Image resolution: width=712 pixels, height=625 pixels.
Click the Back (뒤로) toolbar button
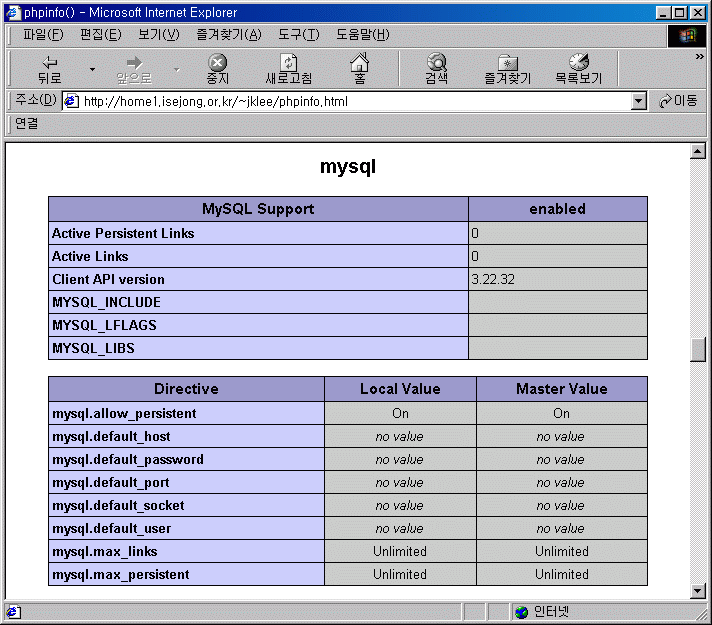click(48, 69)
